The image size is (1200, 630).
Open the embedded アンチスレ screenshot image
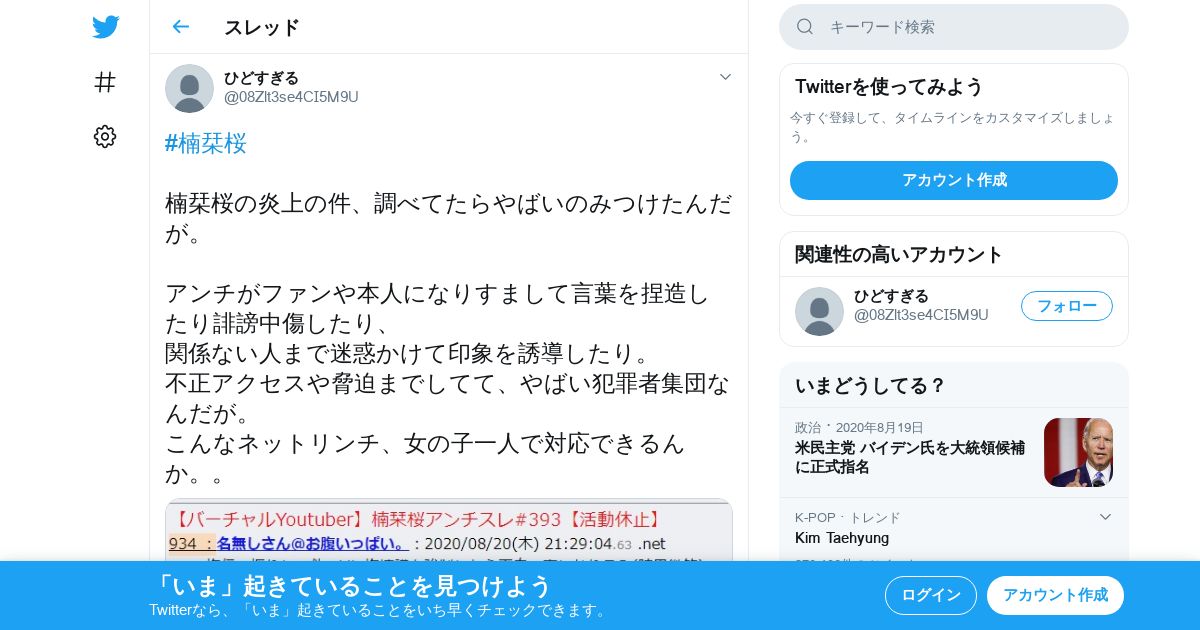pyautogui.click(x=449, y=531)
